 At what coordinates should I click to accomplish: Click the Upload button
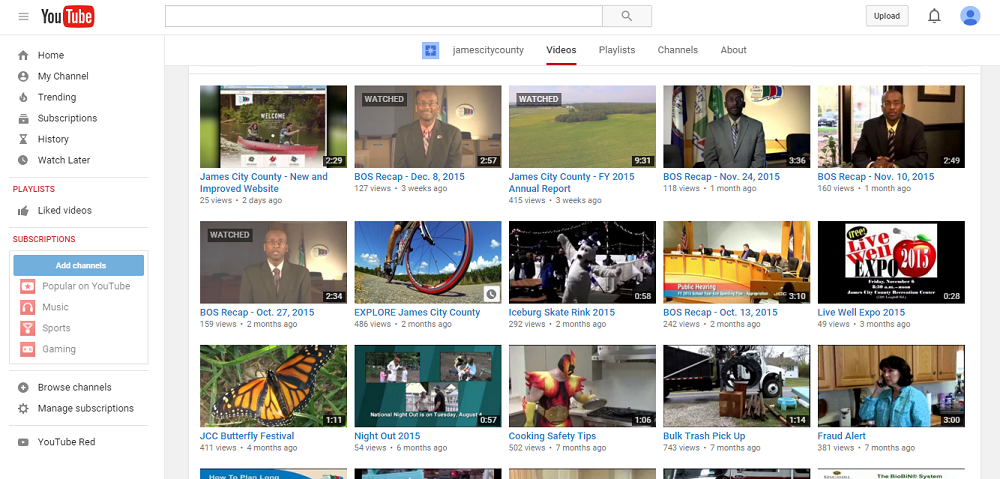[x=886, y=16]
